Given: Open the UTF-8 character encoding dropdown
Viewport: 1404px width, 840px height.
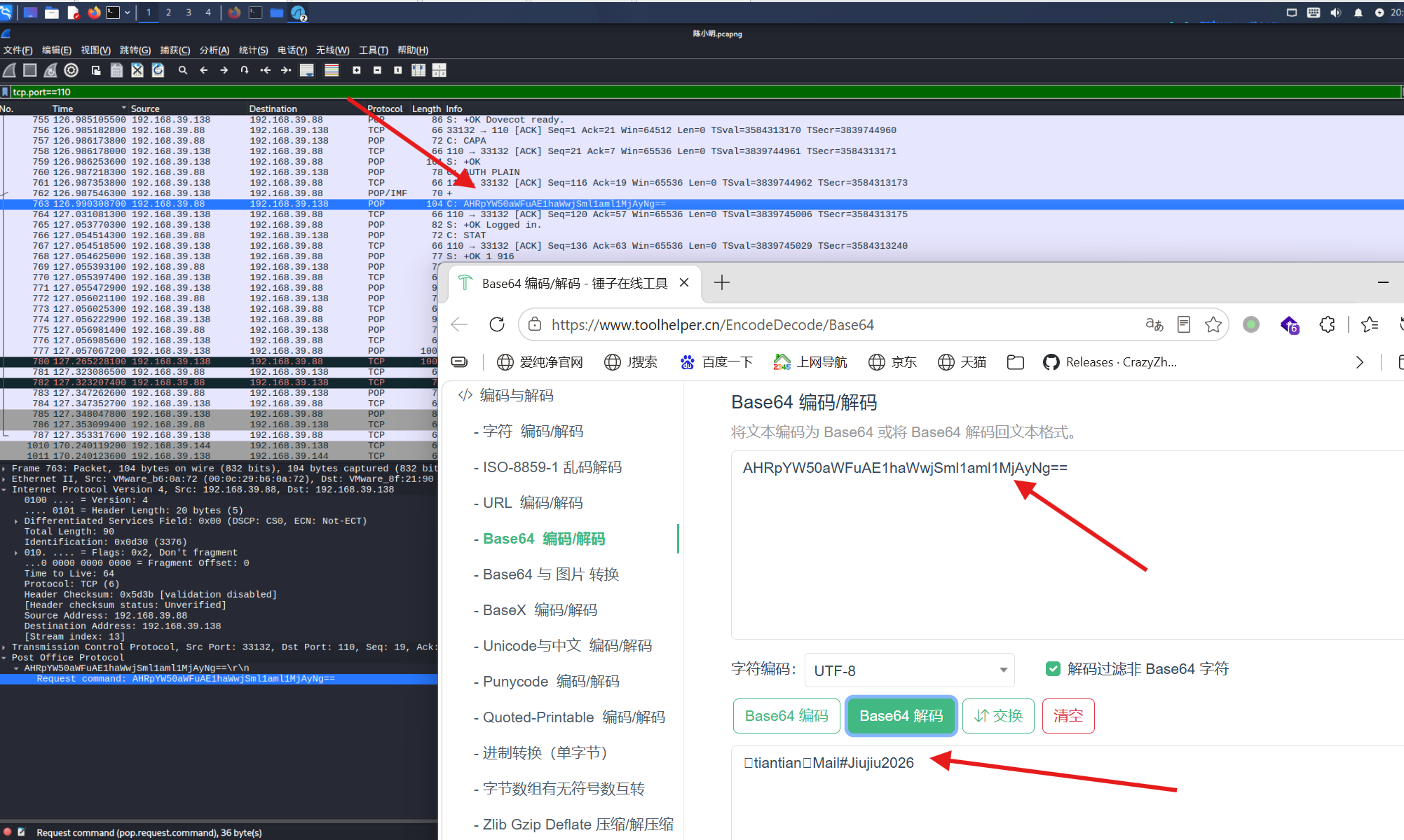Looking at the screenshot, I should click(x=910, y=670).
